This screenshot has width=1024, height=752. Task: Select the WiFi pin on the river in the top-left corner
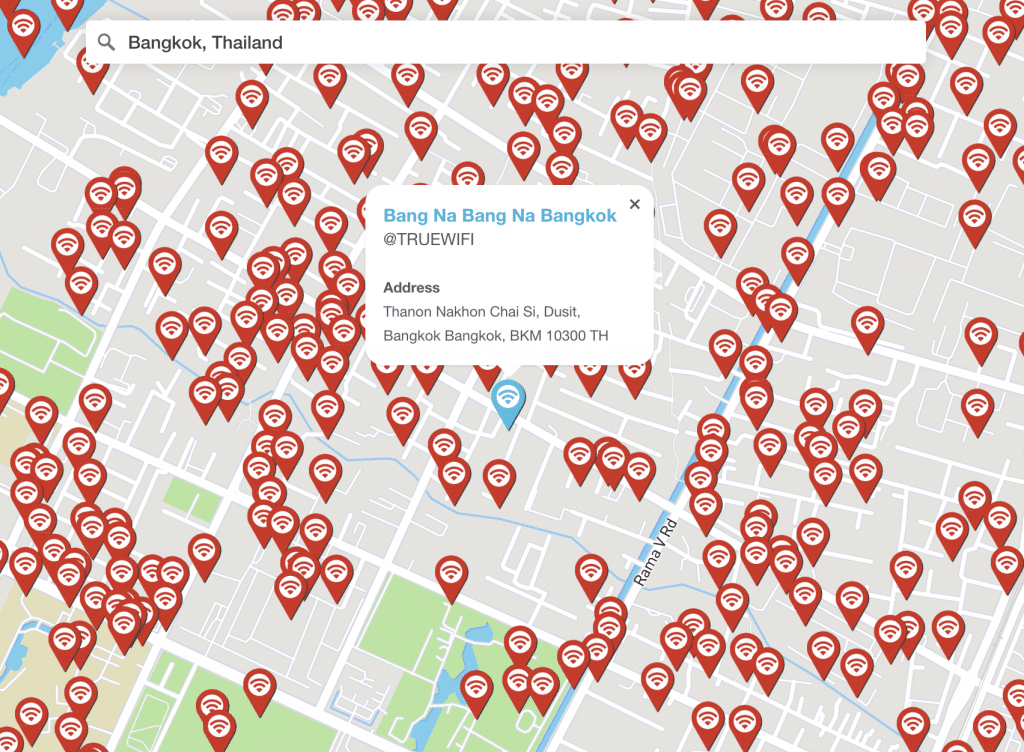[x=23, y=29]
